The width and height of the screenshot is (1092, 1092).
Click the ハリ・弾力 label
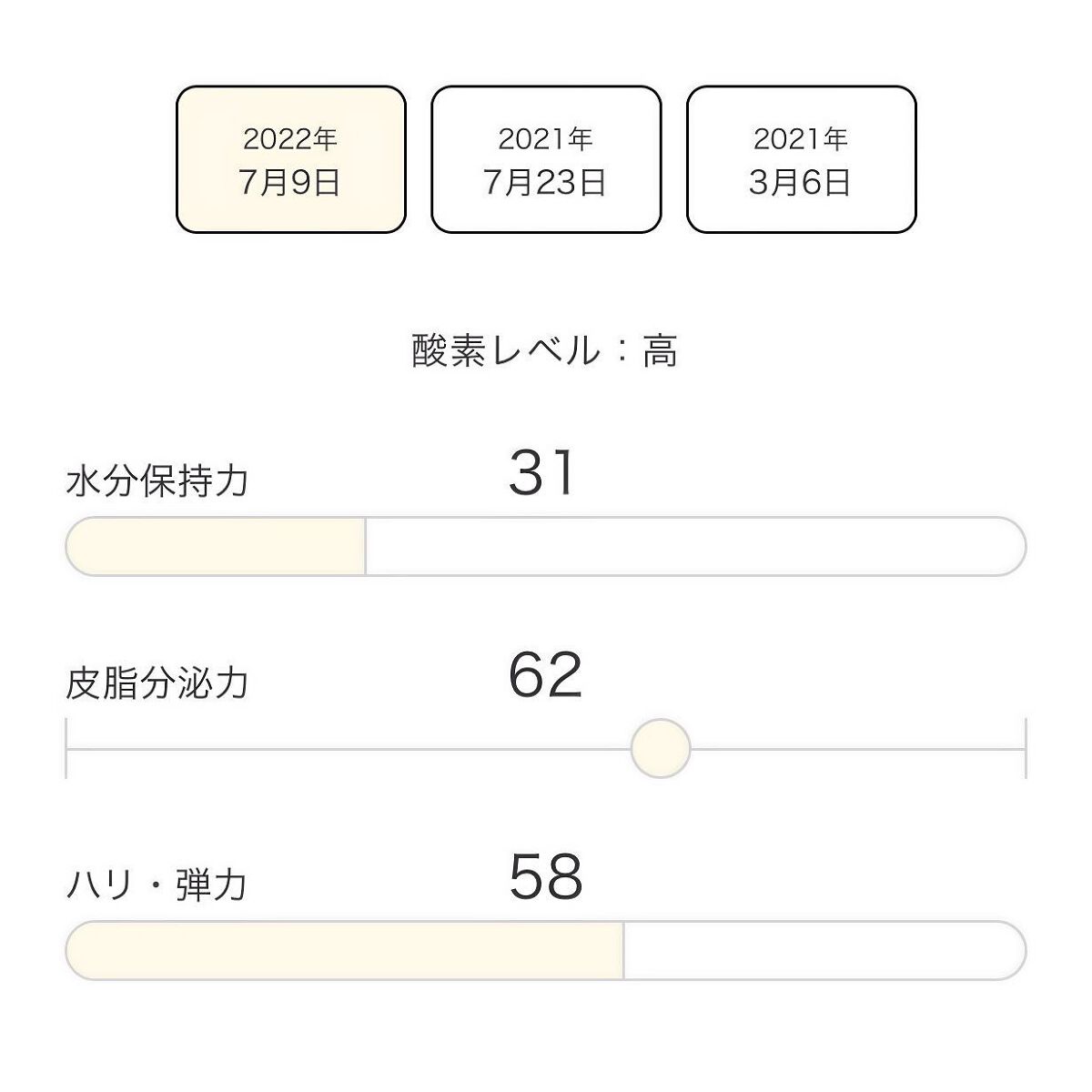[x=157, y=885]
